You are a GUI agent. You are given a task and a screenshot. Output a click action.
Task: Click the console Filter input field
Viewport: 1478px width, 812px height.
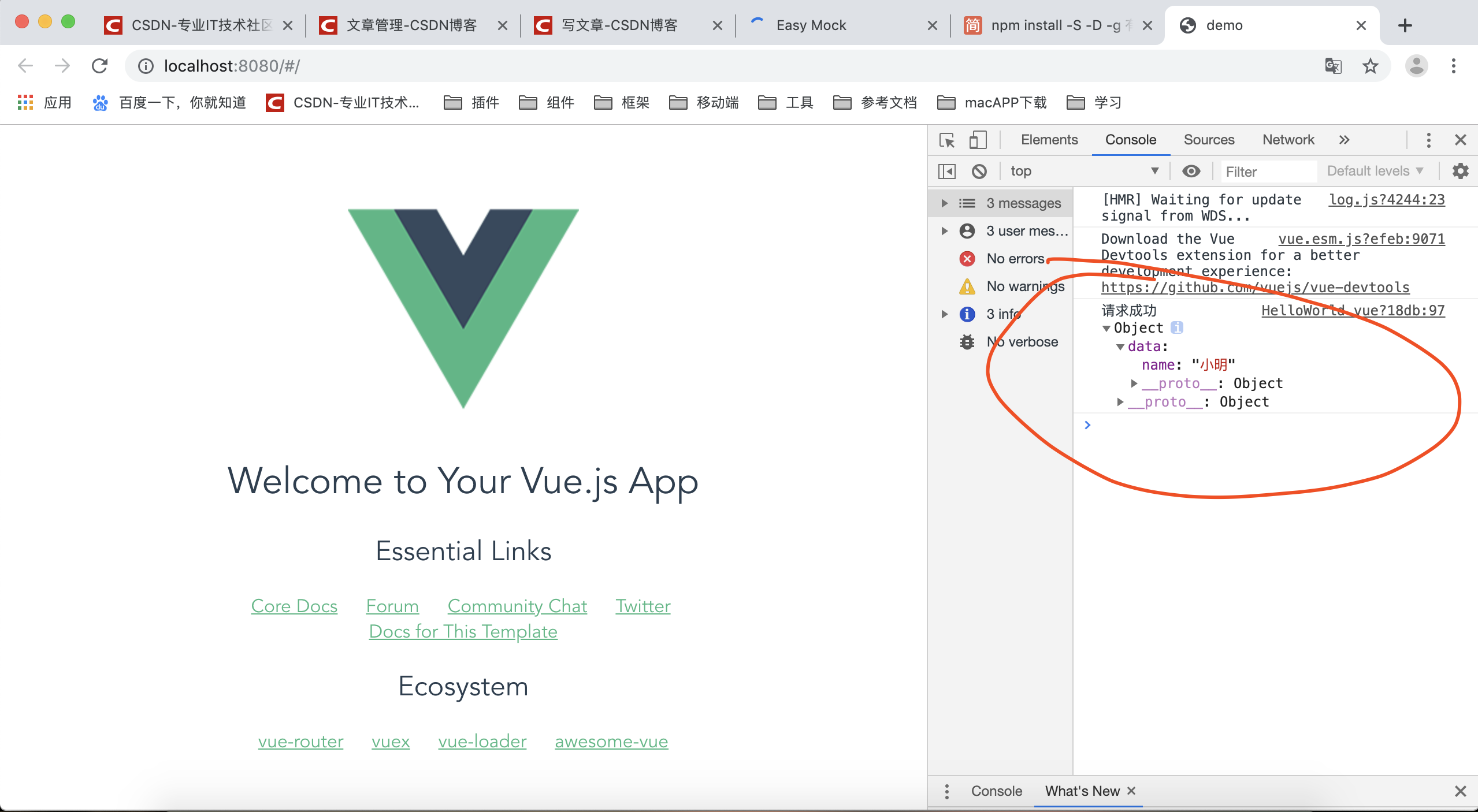(1268, 172)
